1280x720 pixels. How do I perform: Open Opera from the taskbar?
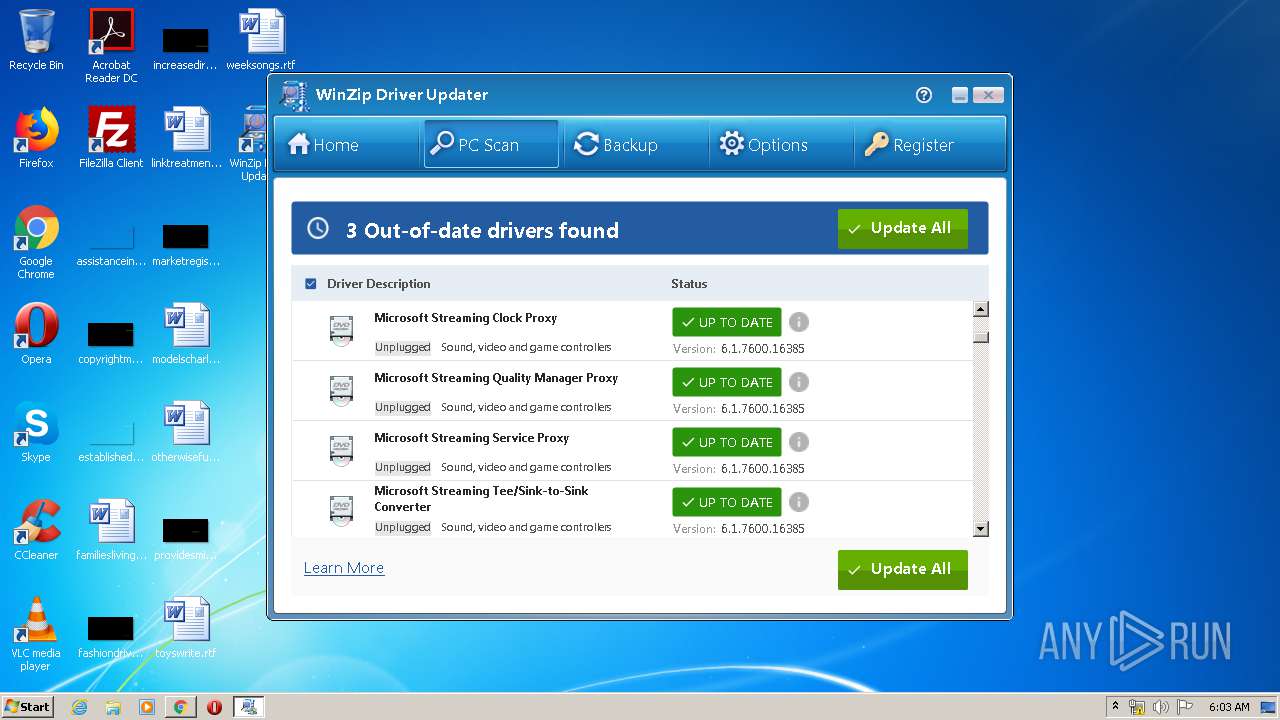coord(214,707)
